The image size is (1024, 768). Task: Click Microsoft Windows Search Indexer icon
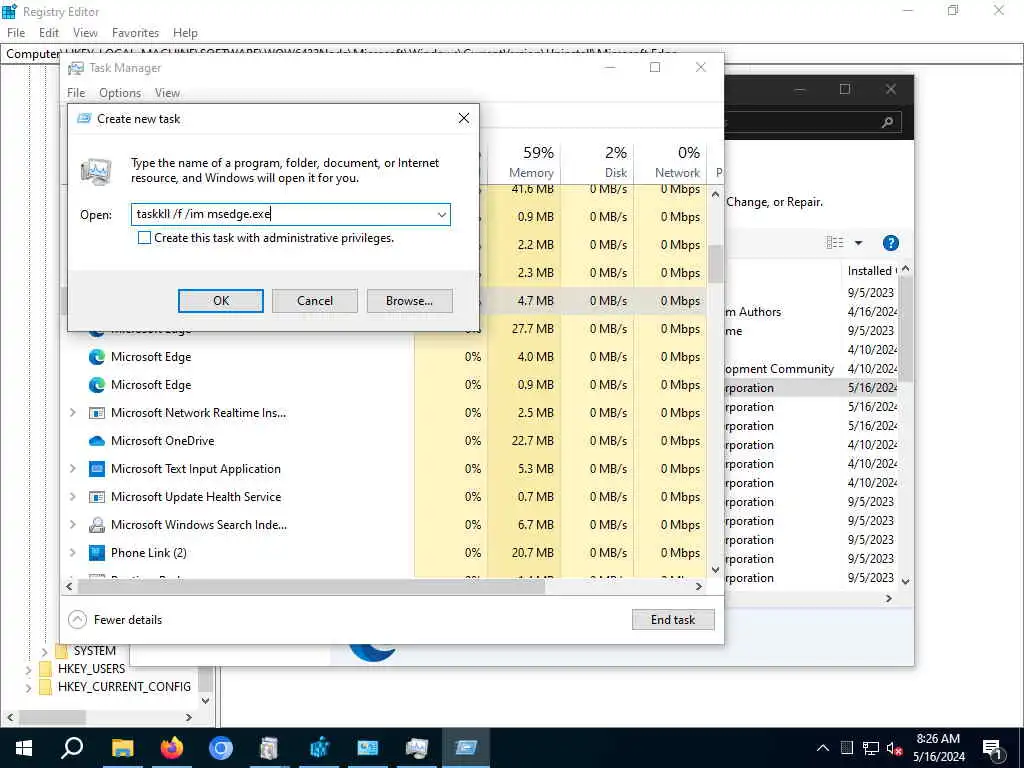point(97,525)
